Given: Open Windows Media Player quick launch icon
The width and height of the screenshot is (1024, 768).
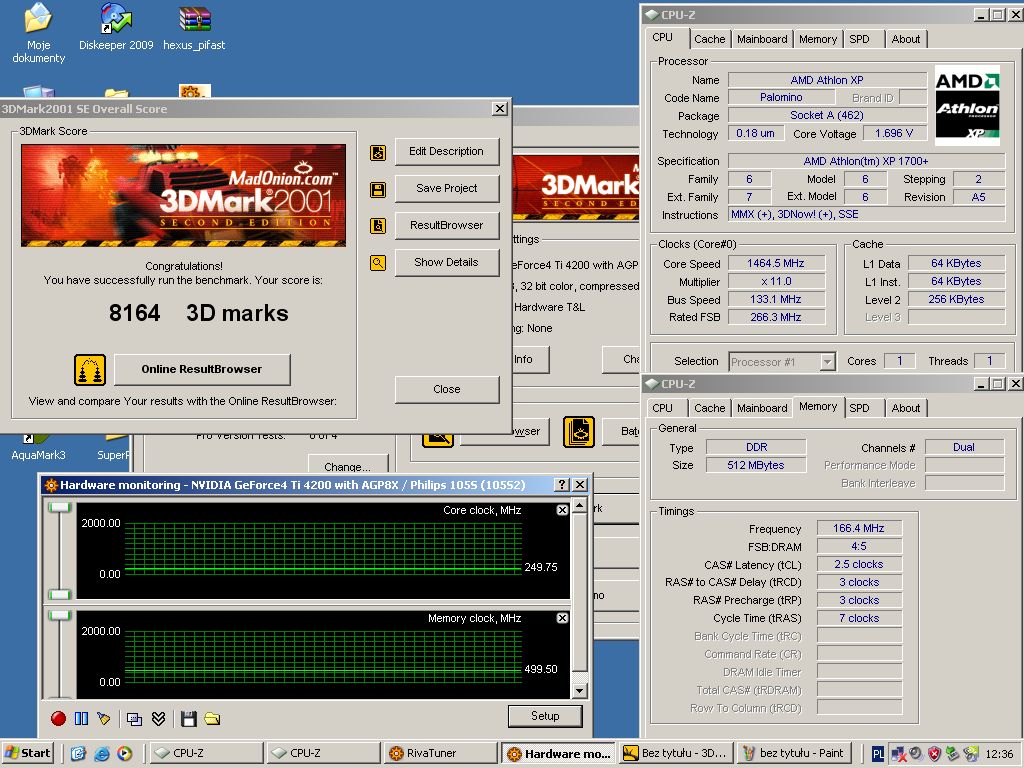Looking at the screenshot, I should pyautogui.click(x=124, y=753).
